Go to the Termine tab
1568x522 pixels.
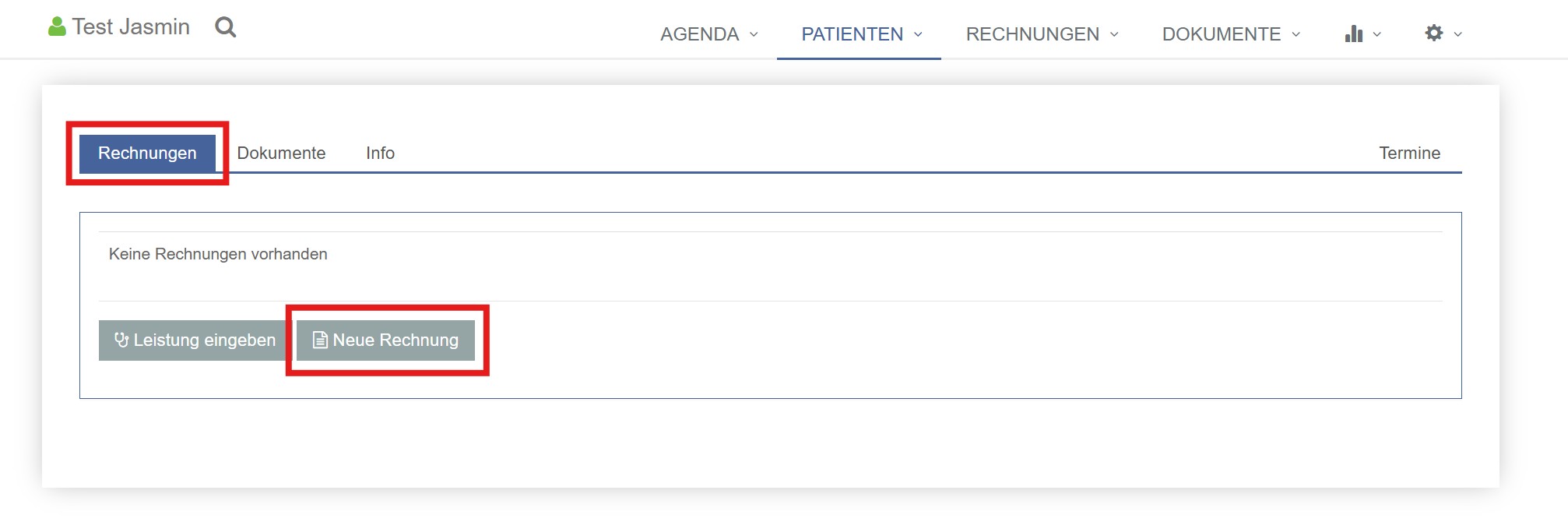tap(1409, 153)
